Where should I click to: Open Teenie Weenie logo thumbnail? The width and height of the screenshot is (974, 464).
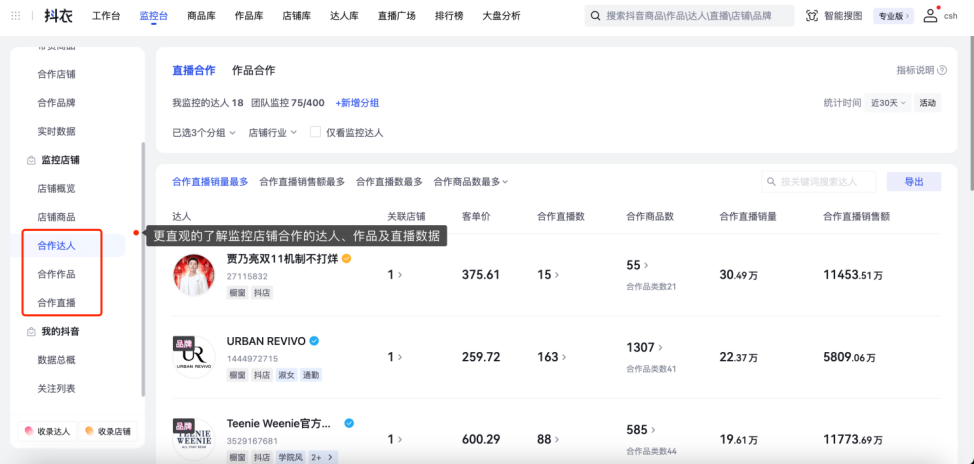click(194, 439)
